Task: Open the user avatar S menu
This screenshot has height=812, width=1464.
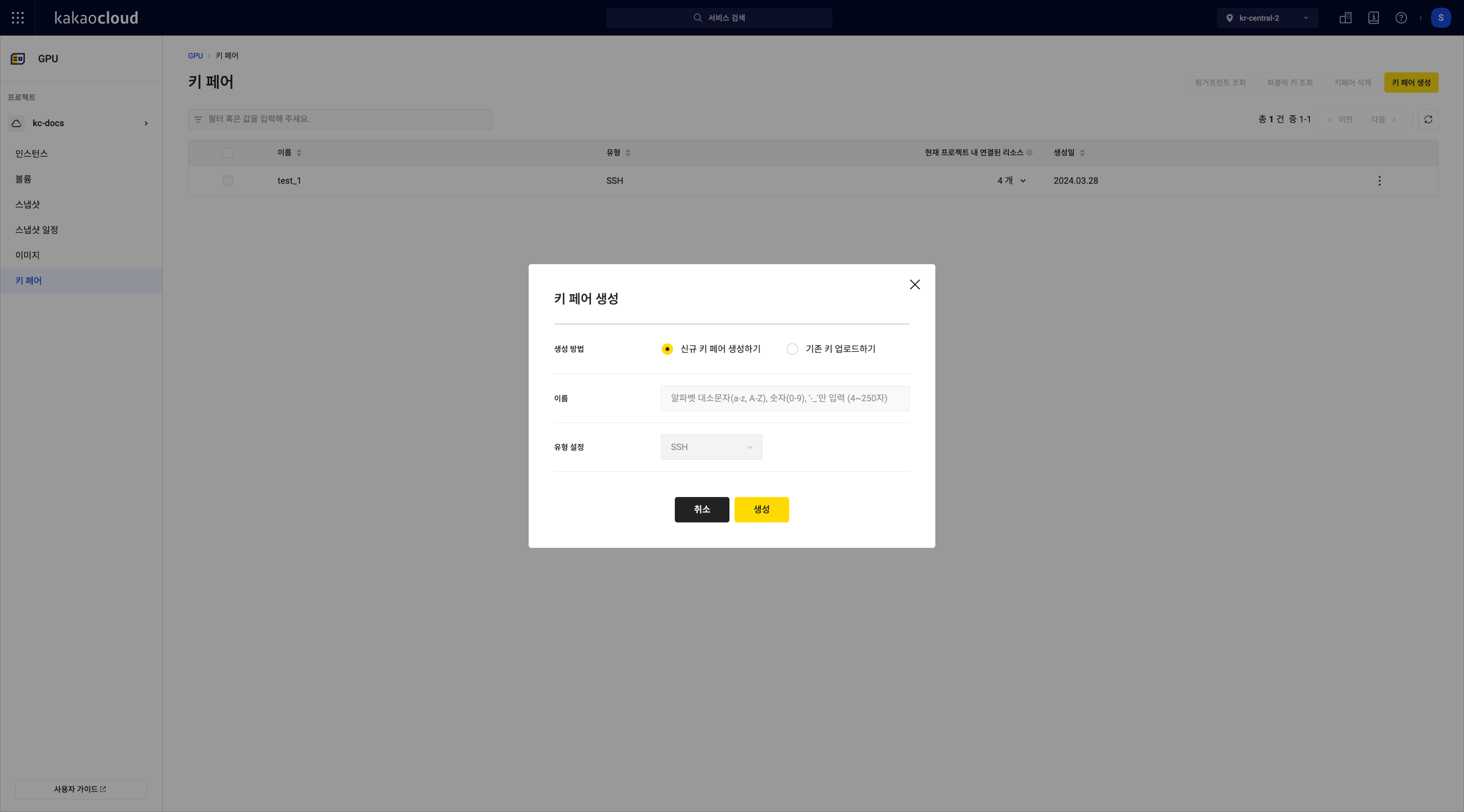Action: [1441, 18]
